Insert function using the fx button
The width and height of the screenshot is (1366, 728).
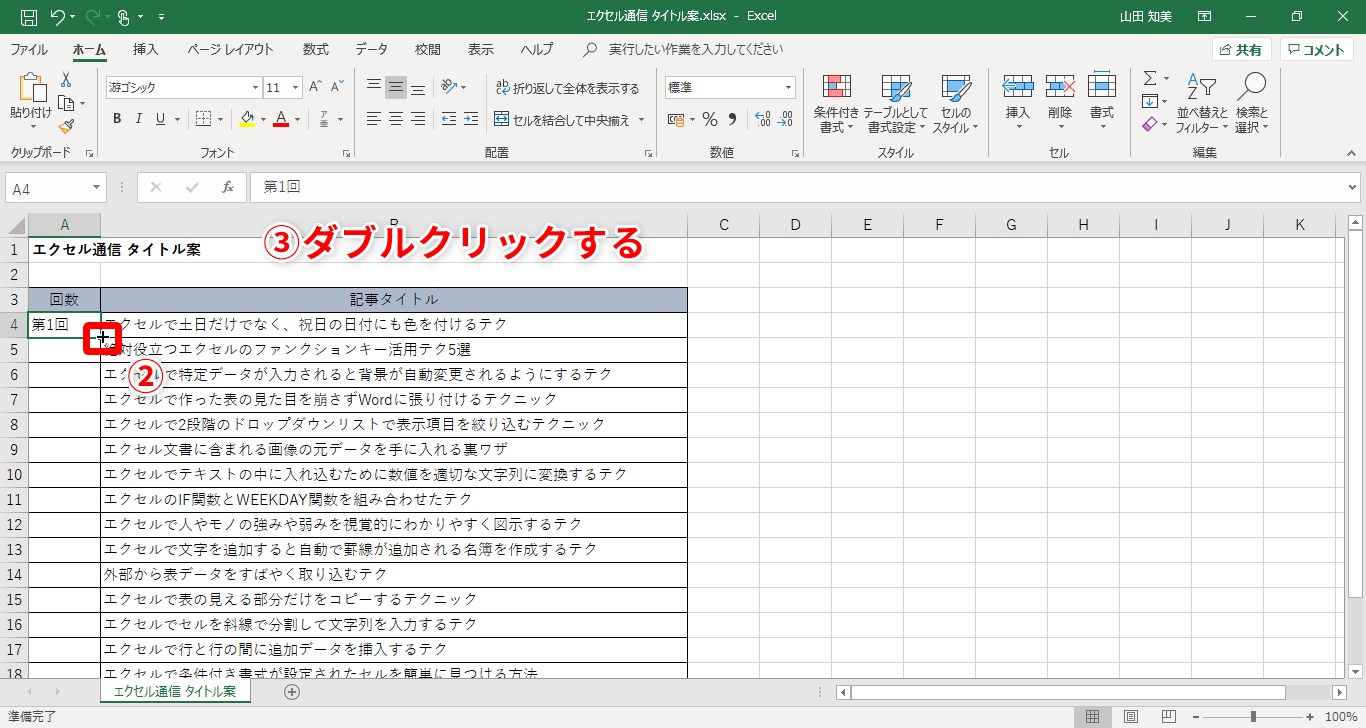(228, 187)
